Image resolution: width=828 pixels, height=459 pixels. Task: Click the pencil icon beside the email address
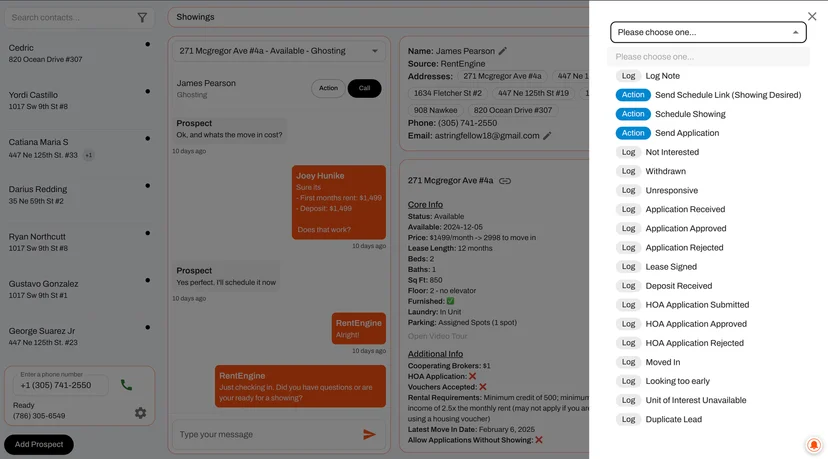click(x=547, y=136)
